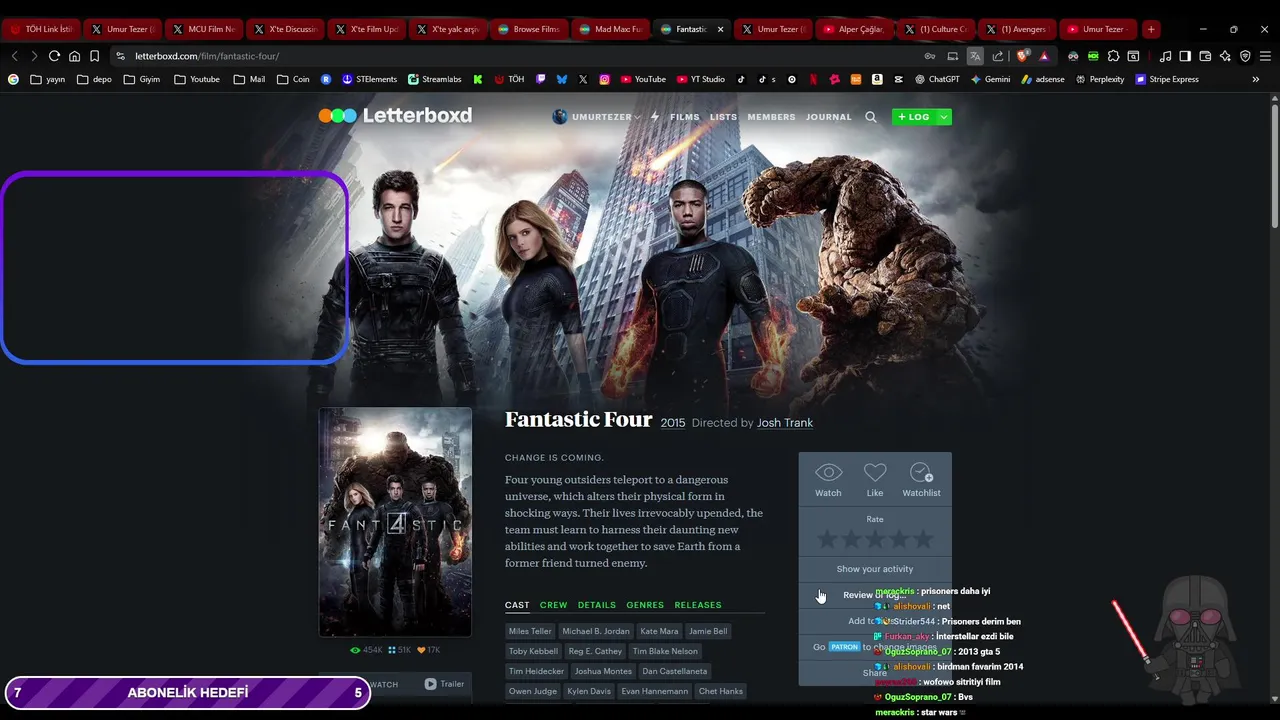Open Gemini bookmark
Screen dimensions: 1280x720
coord(990,79)
